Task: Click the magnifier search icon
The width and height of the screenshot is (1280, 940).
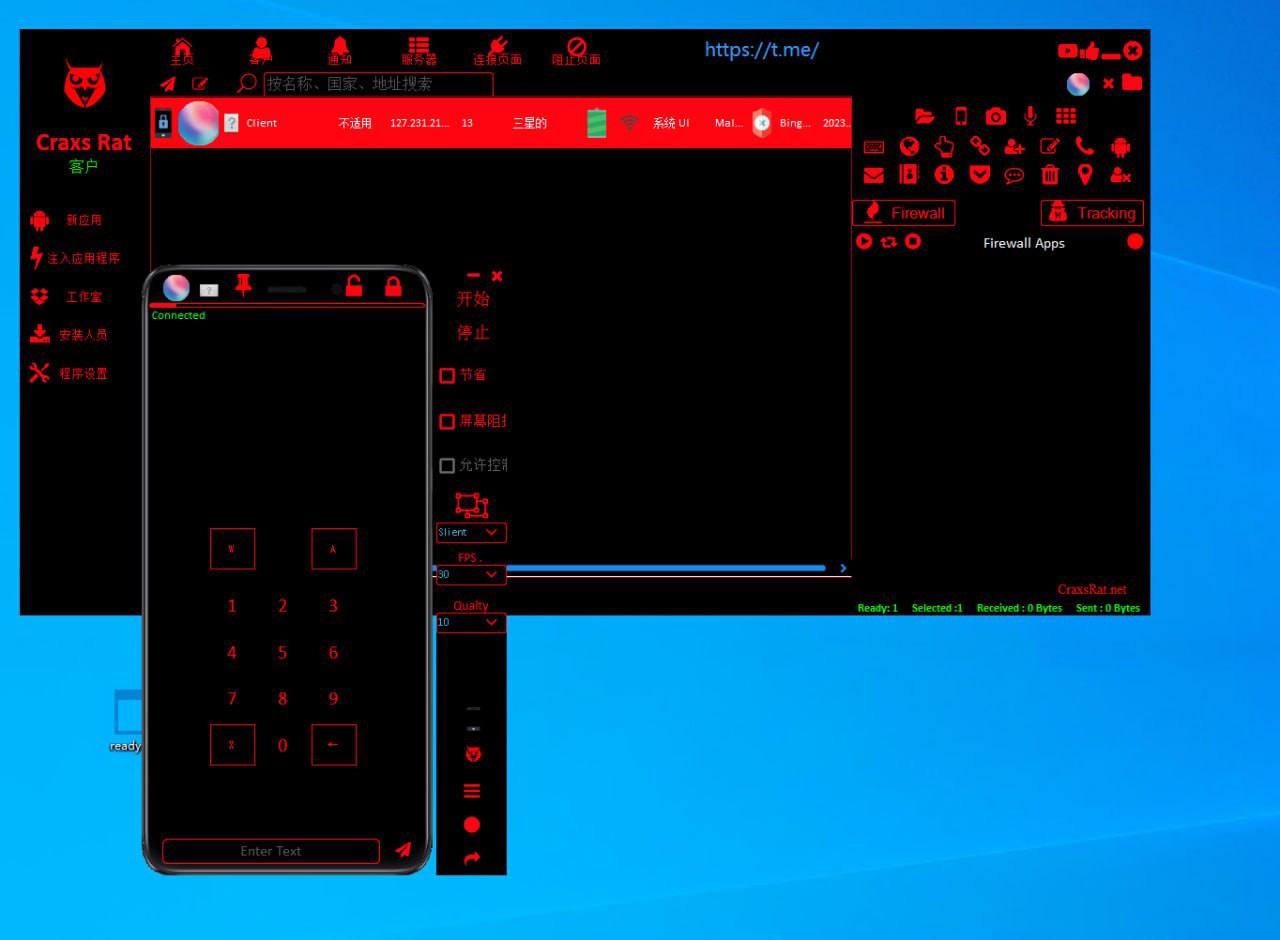Action: pyautogui.click(x=247, y=83)
